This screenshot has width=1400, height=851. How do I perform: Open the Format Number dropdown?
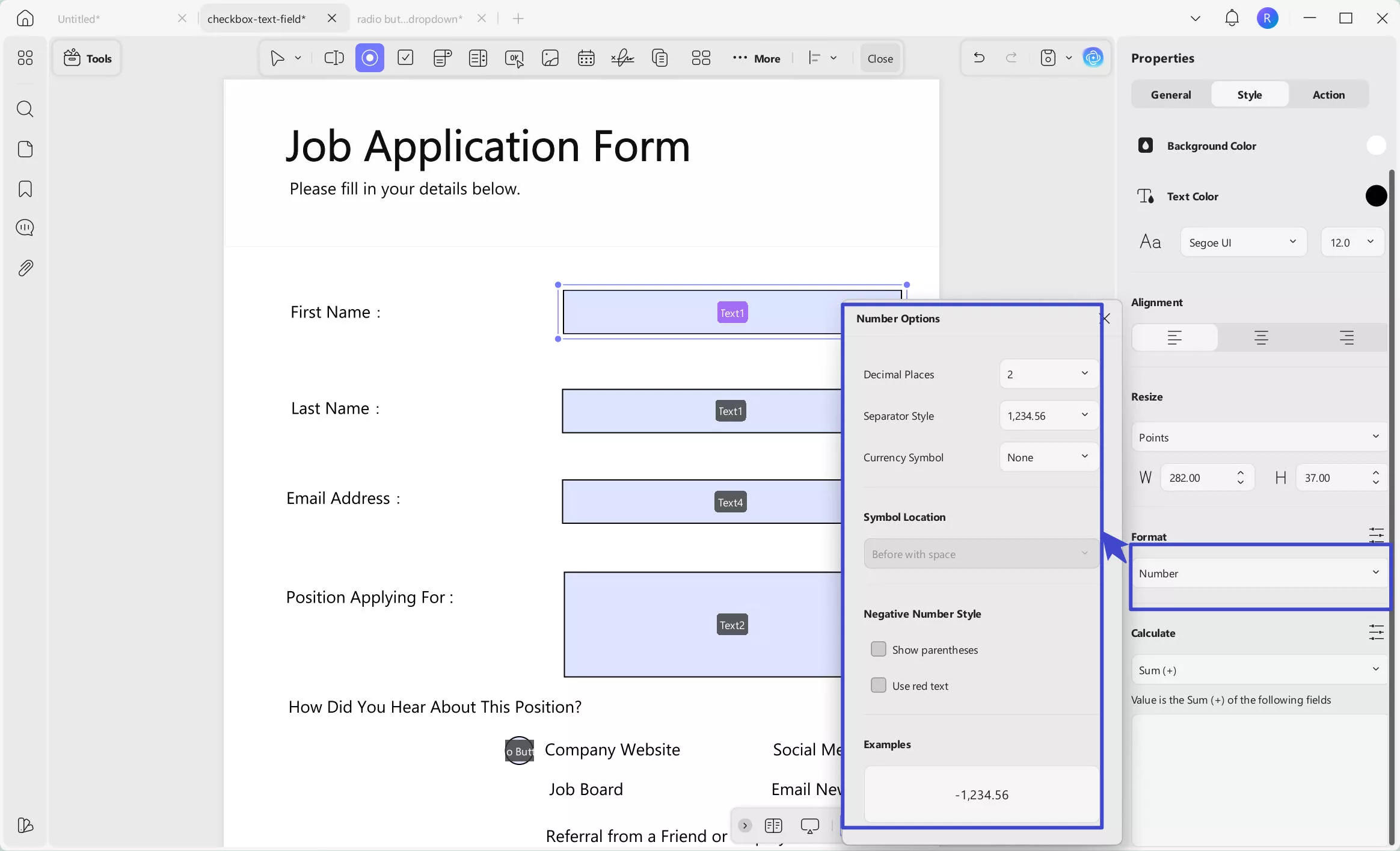pyautogui.click(x=1259, y=573)
